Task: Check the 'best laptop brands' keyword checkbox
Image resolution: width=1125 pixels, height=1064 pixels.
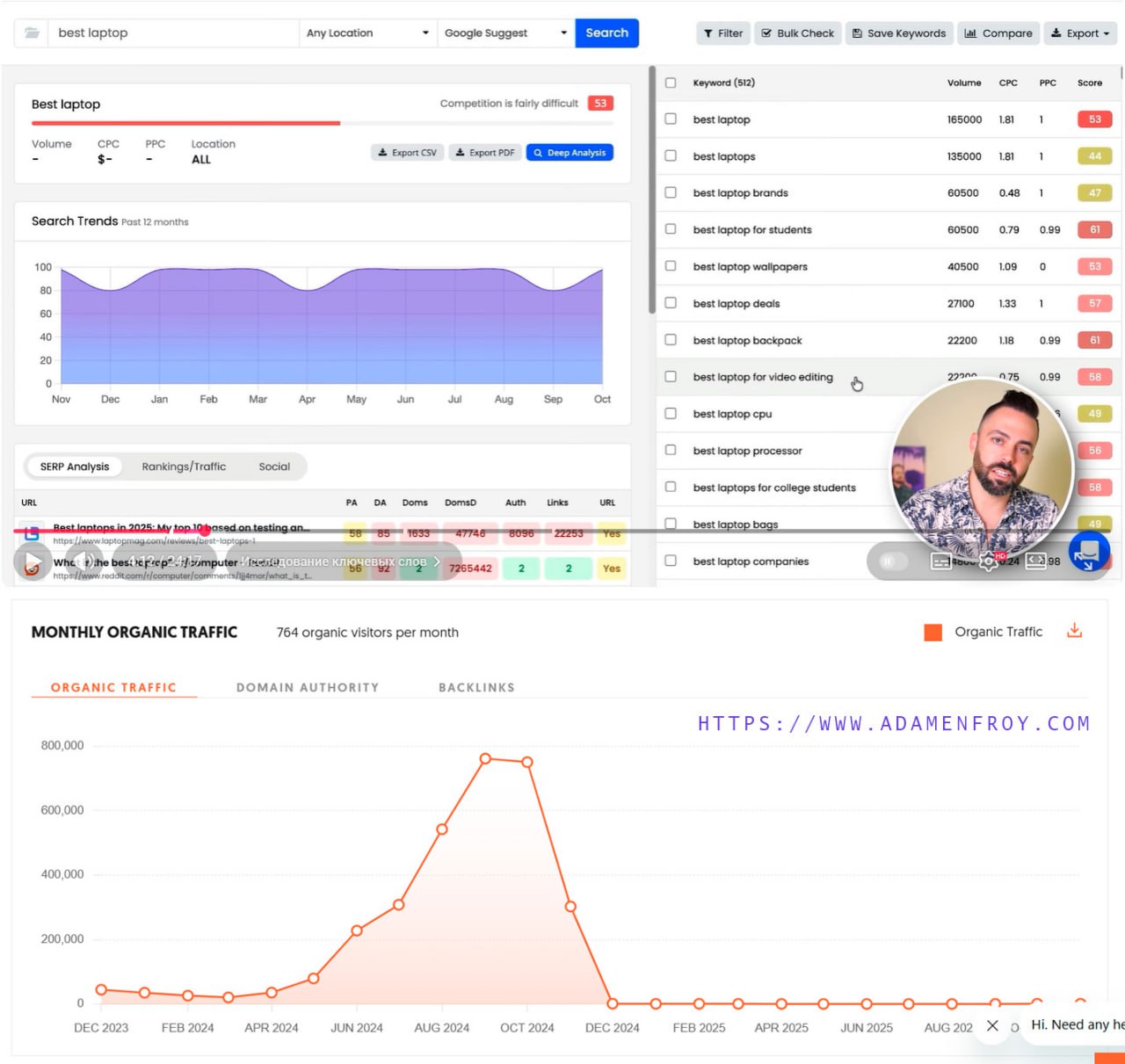Action: click(x=671, y=192)
